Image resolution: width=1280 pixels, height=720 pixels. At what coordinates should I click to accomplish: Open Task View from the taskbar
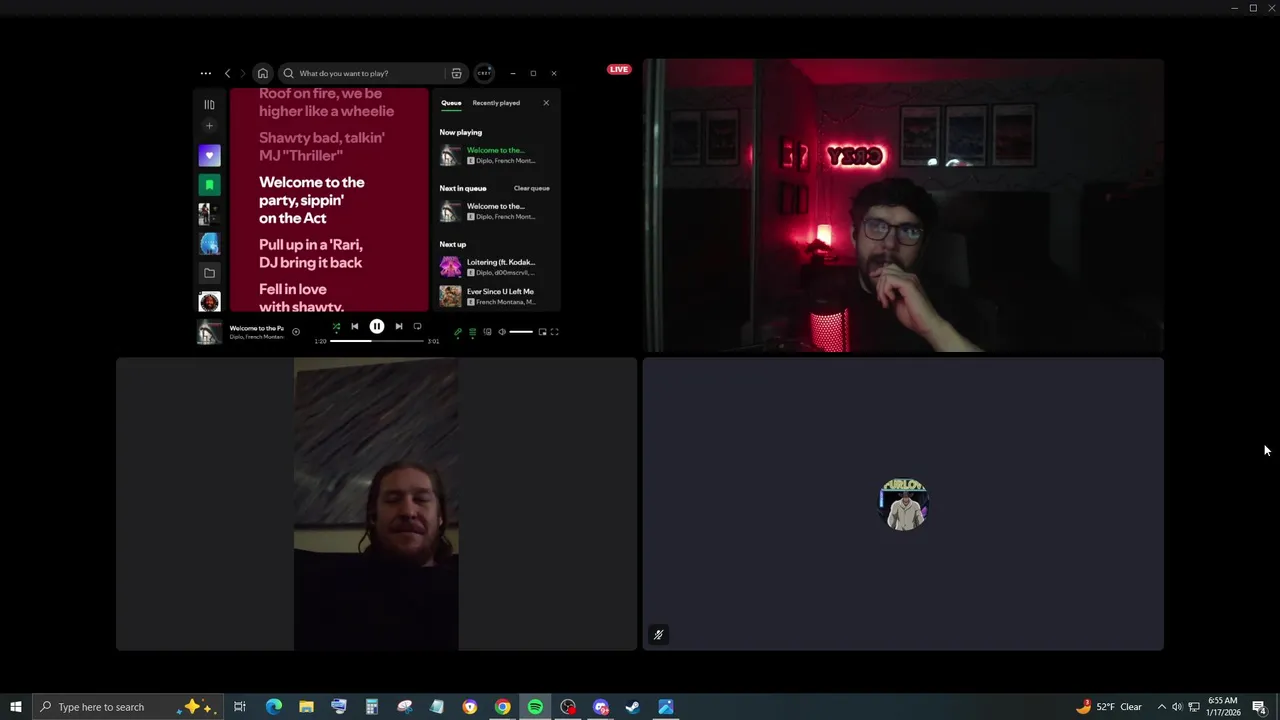[x=240, y=707]
